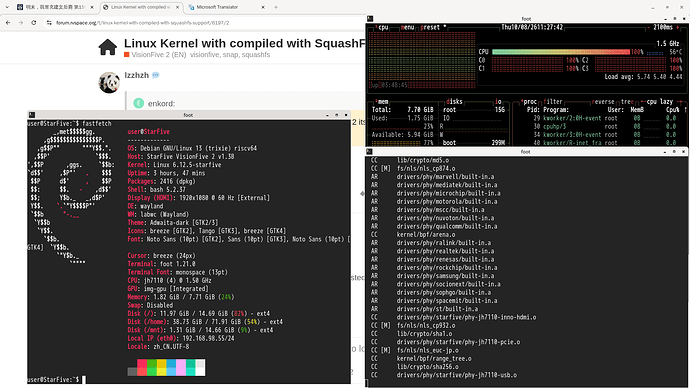Switch to the first browser tab with Chinese title
Image resolution: width=690 pixels, height=388 pixels.
pos(55,7)
